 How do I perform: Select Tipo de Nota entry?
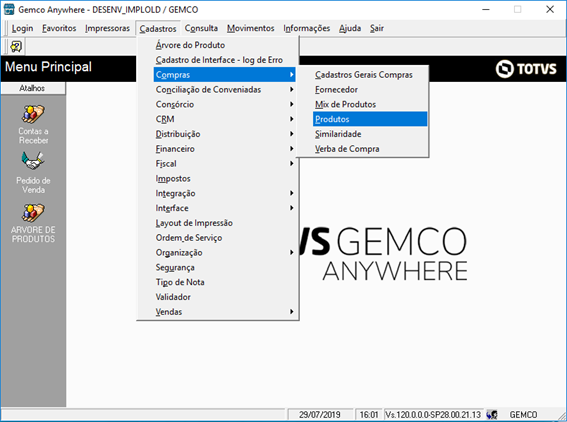(224, 282)
